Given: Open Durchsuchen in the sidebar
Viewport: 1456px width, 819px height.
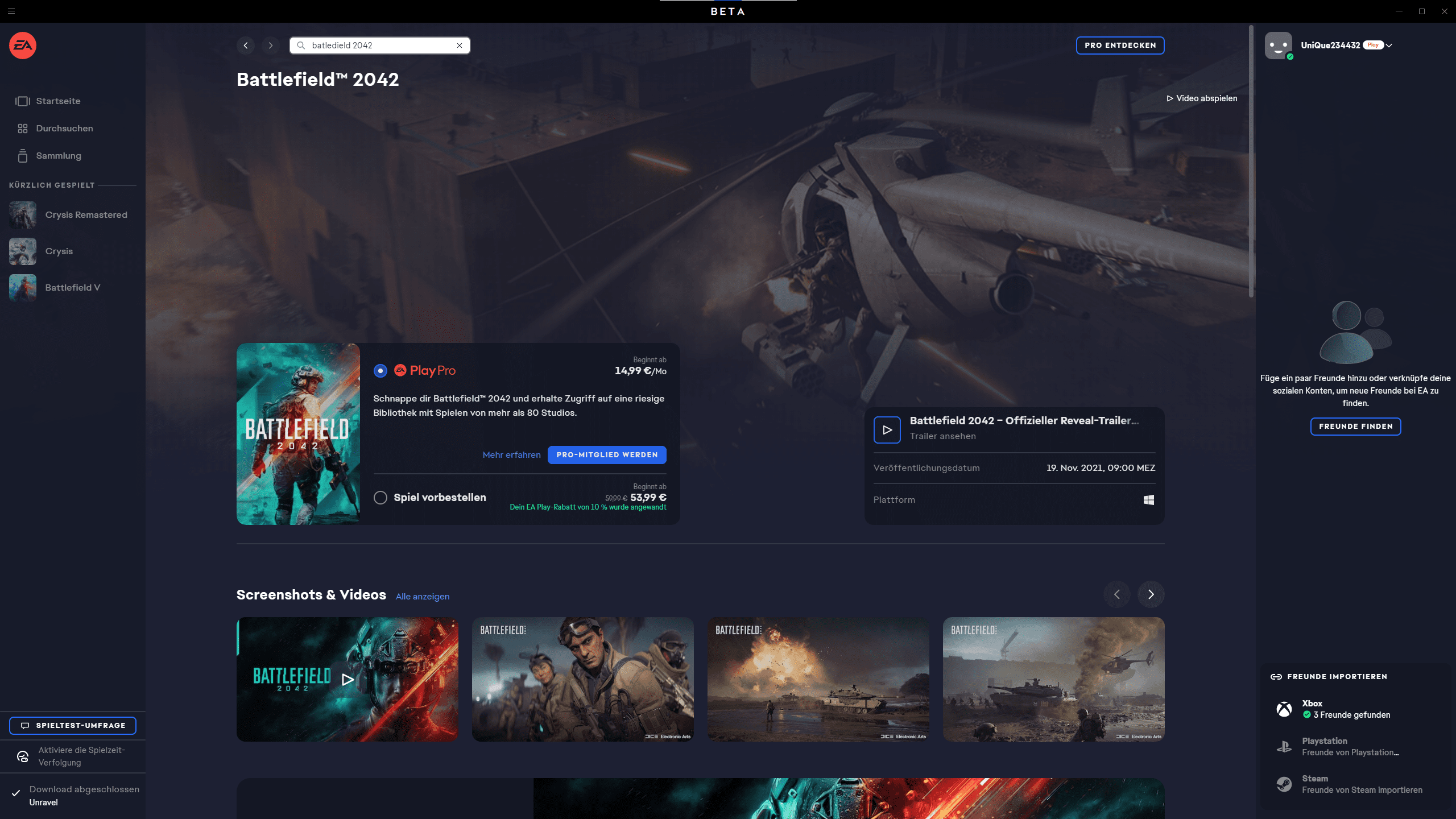Looking at the screenshot, I should click(x=64, y=129).
